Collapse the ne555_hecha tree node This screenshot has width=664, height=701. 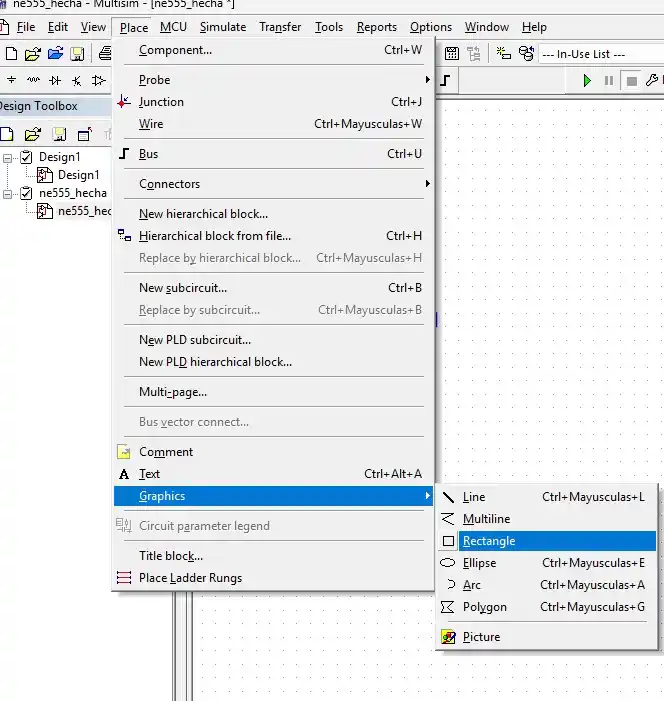8,194
